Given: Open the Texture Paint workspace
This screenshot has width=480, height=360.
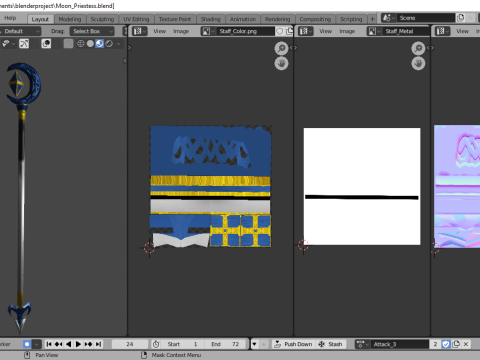Looking at the screenshot, I should pos(175,19).
